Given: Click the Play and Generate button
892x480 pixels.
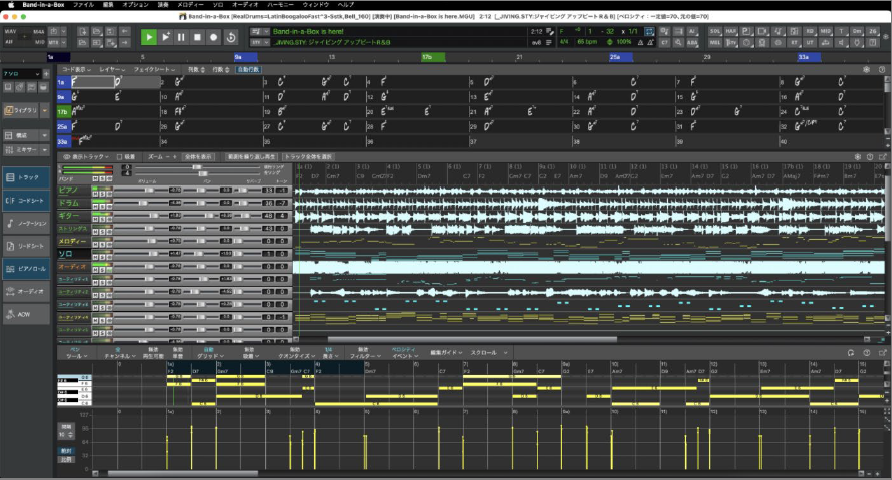Looking at the screenshot, I should pos(165,37).
